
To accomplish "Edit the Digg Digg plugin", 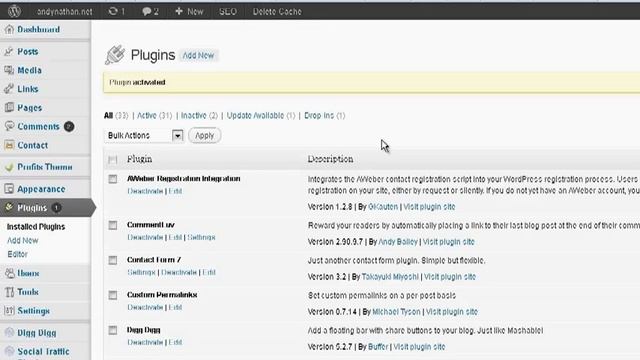I will click(x=176, y=342).
